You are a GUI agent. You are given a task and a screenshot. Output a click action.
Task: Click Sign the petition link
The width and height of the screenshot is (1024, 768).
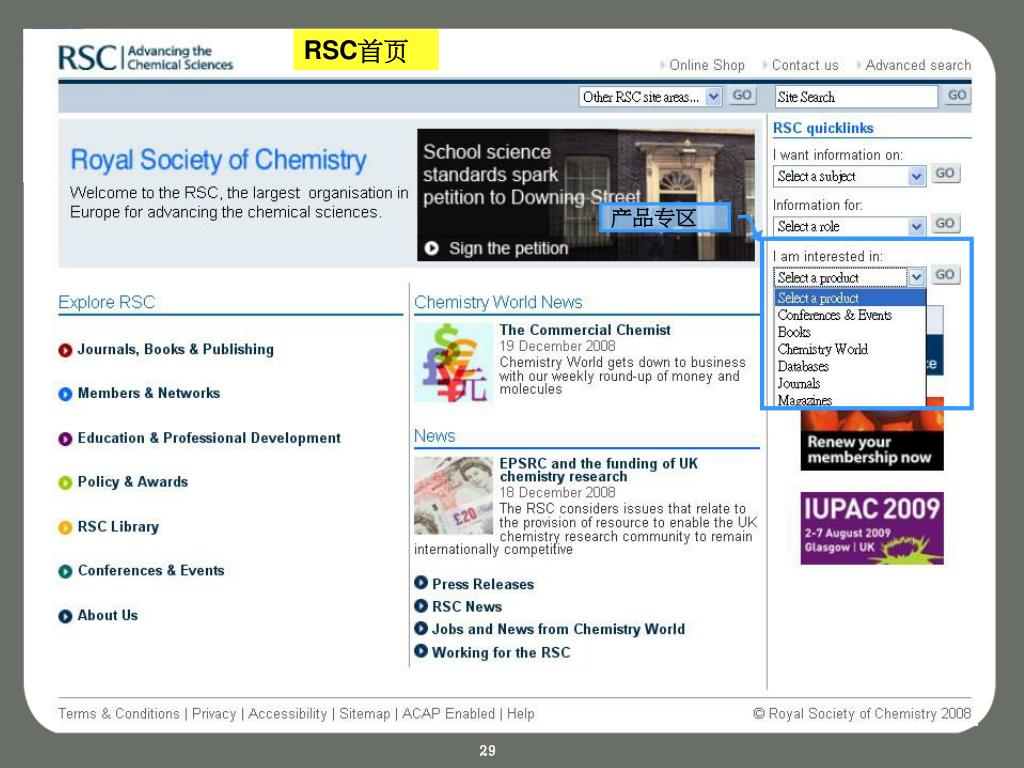[508, 249]
